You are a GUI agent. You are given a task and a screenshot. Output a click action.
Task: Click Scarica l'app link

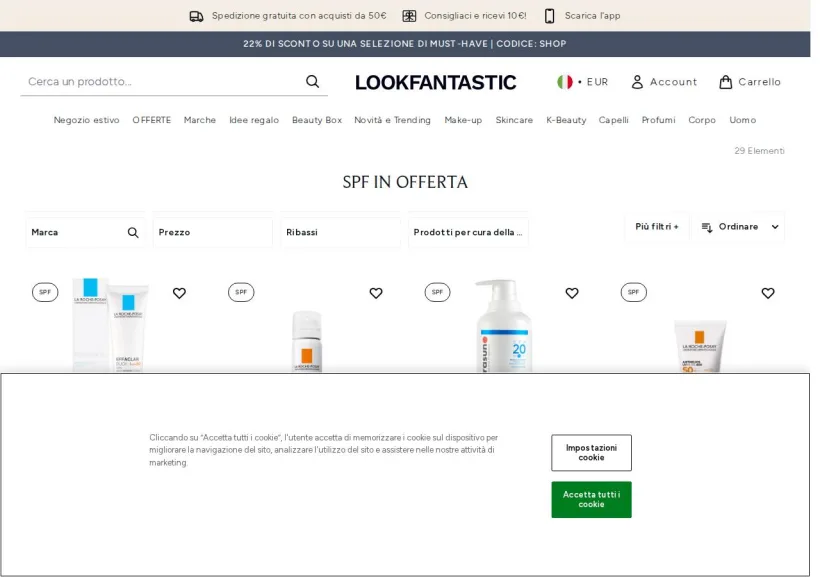tap(593, 16)
